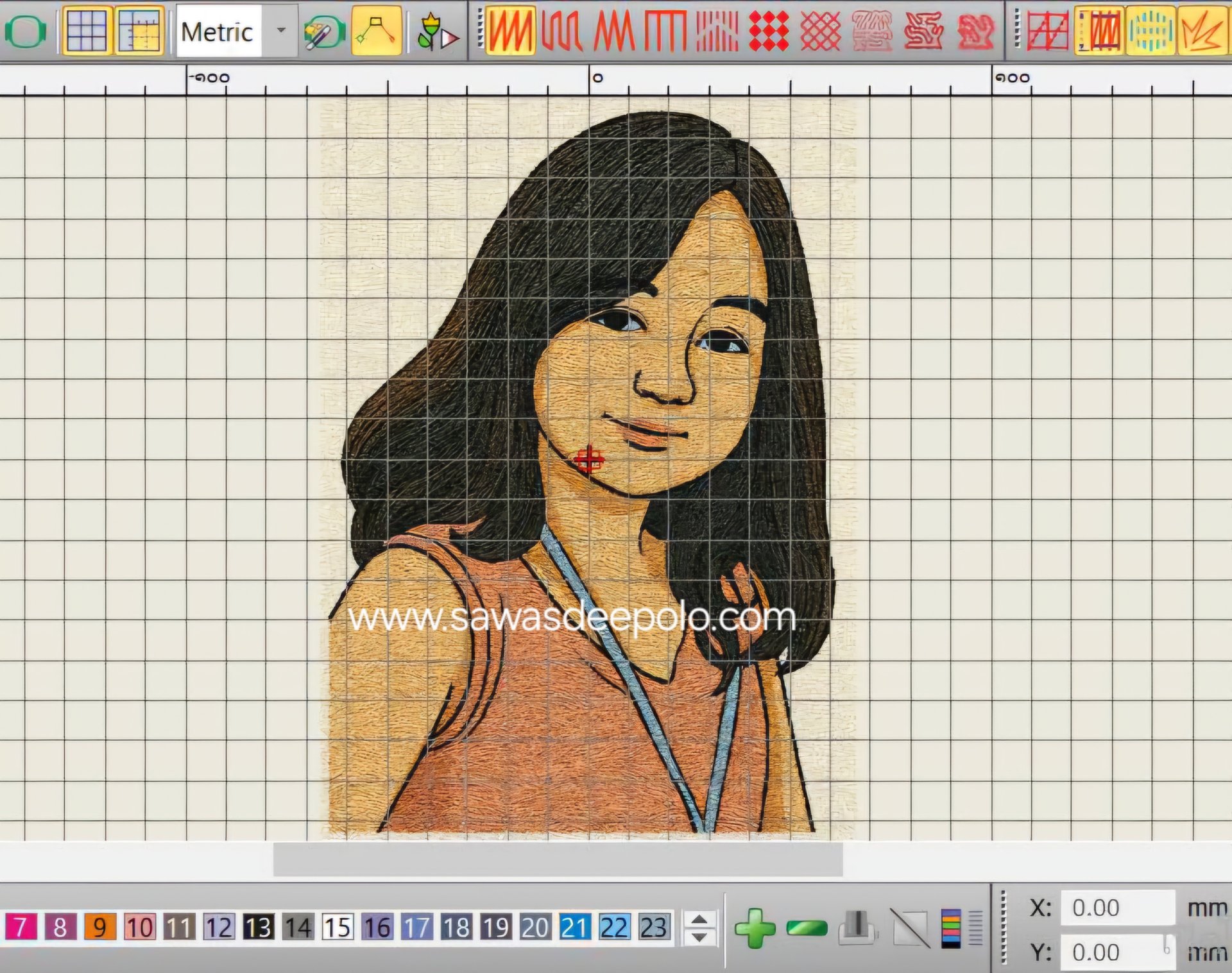Viewport: 1232px width, 973px height.
Task: Choose thread color 22 light blue
Action: [615, 927]
